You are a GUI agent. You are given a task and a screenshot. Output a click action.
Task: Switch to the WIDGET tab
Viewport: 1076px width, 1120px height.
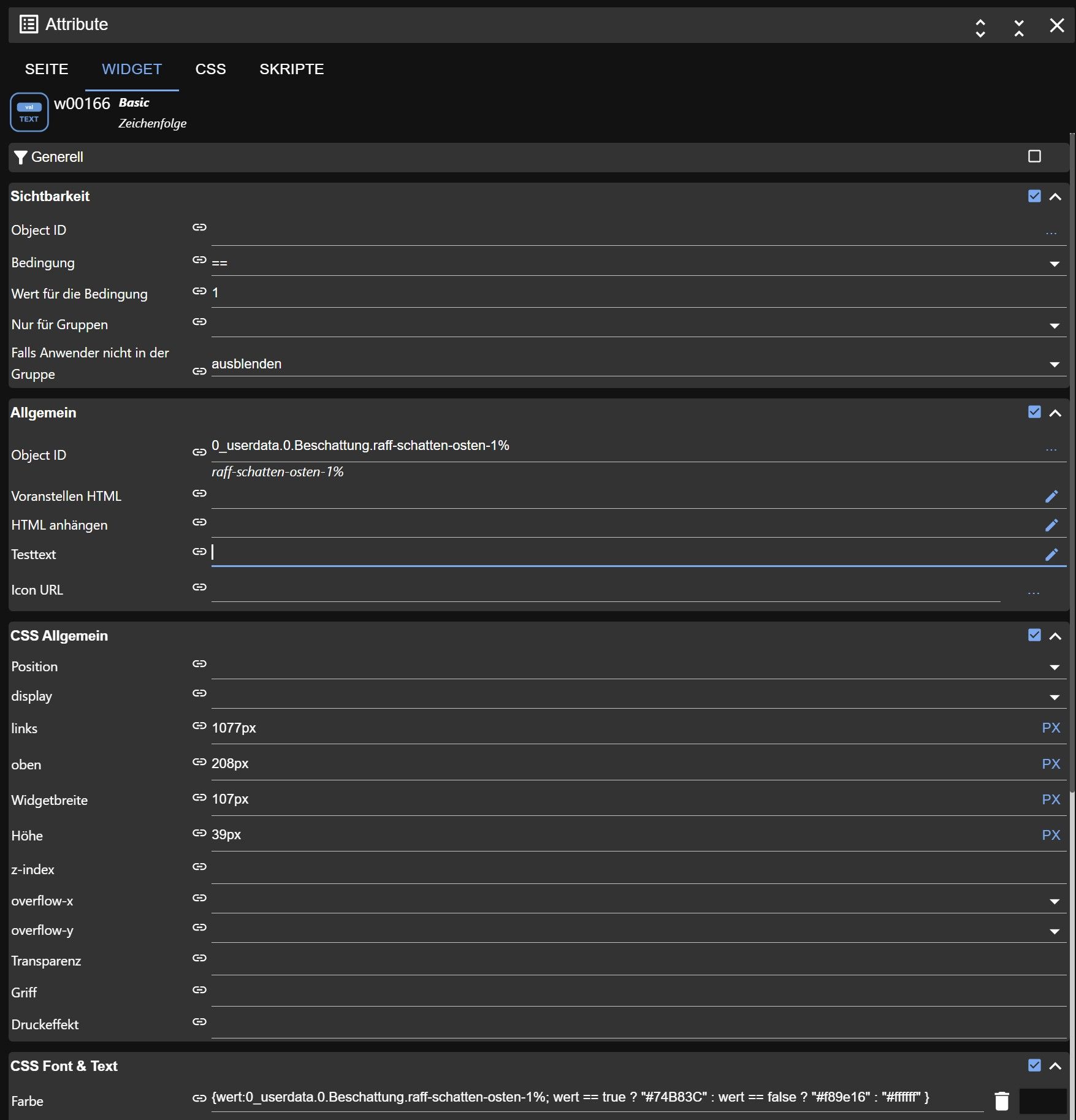coord(132,69)
